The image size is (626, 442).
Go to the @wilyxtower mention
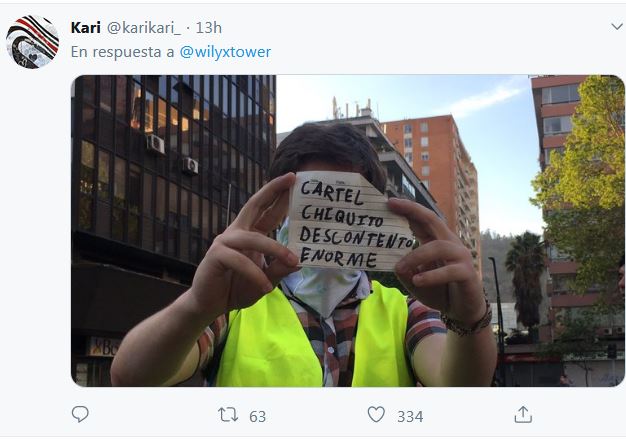point(225,52)
